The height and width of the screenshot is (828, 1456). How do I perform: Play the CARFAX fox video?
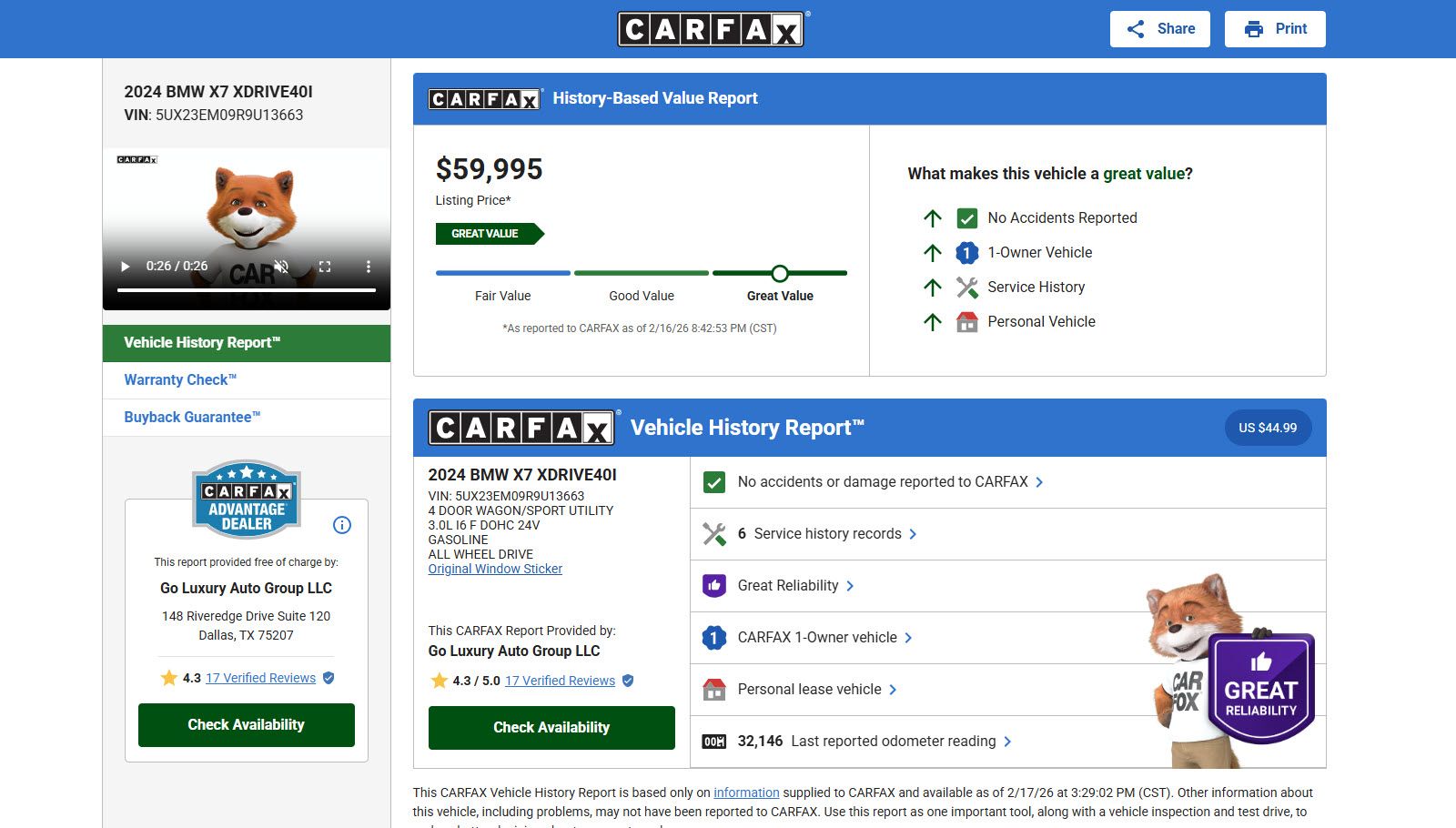click(x=126, y=267)
